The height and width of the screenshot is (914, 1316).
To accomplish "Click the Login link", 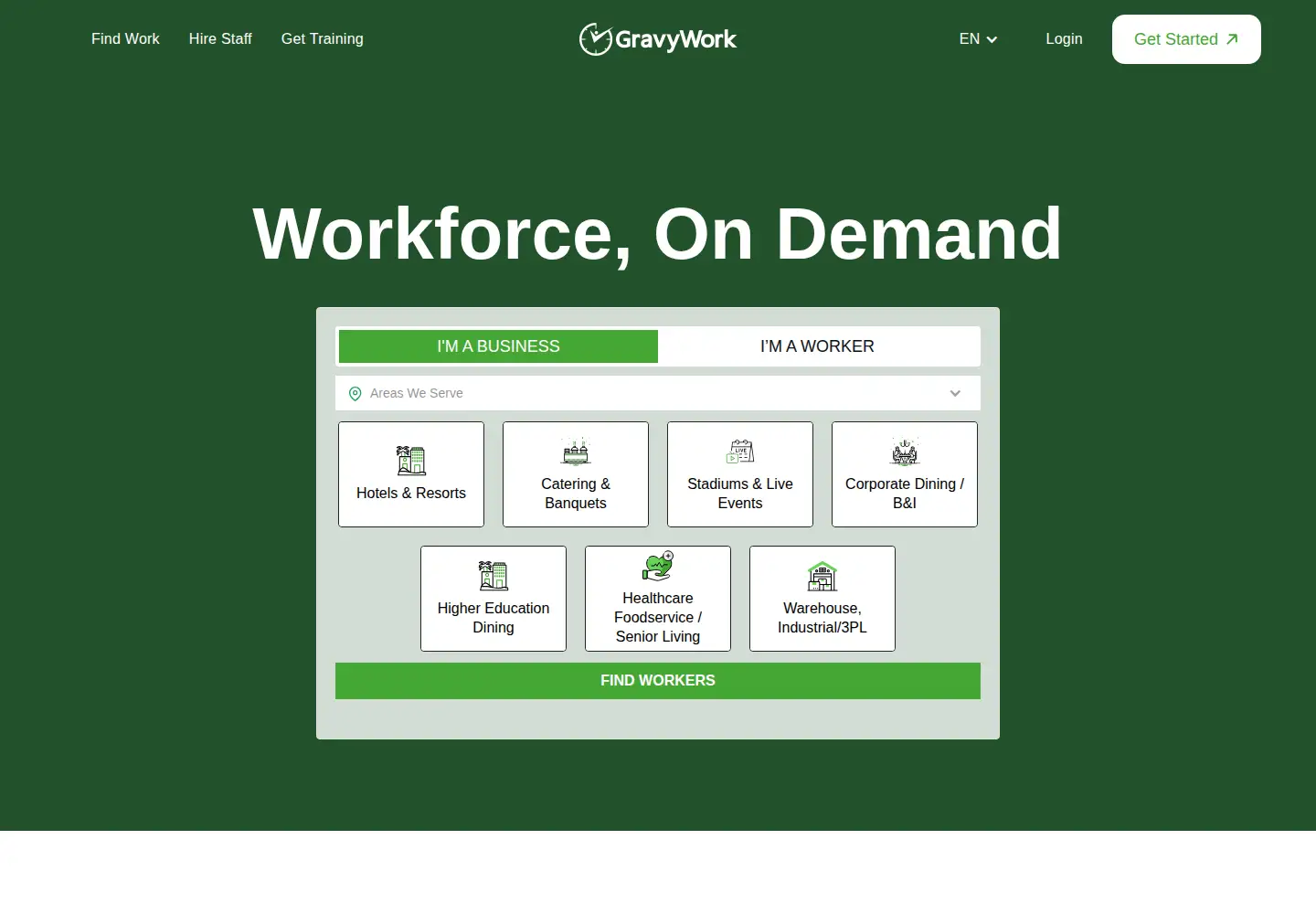I will pos(1064,39).
